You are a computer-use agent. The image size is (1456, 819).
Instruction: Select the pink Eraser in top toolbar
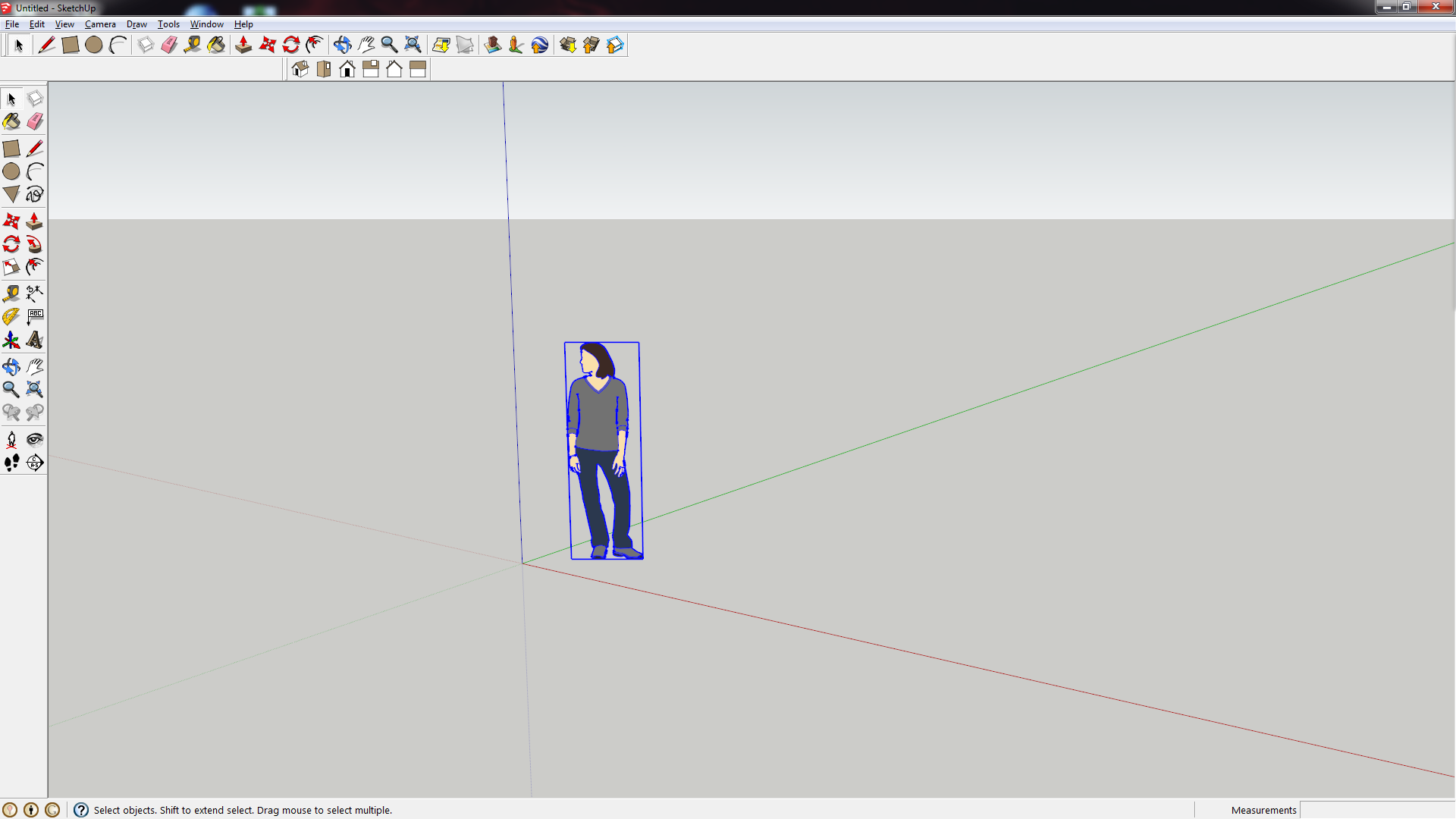pyautogui.click(x=169, y=45)
